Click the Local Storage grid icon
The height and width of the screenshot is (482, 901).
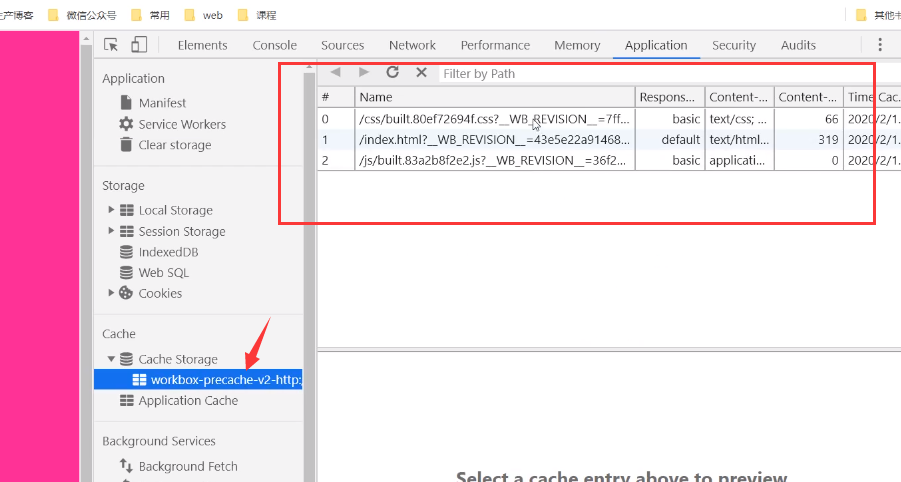tap(126, 210)
